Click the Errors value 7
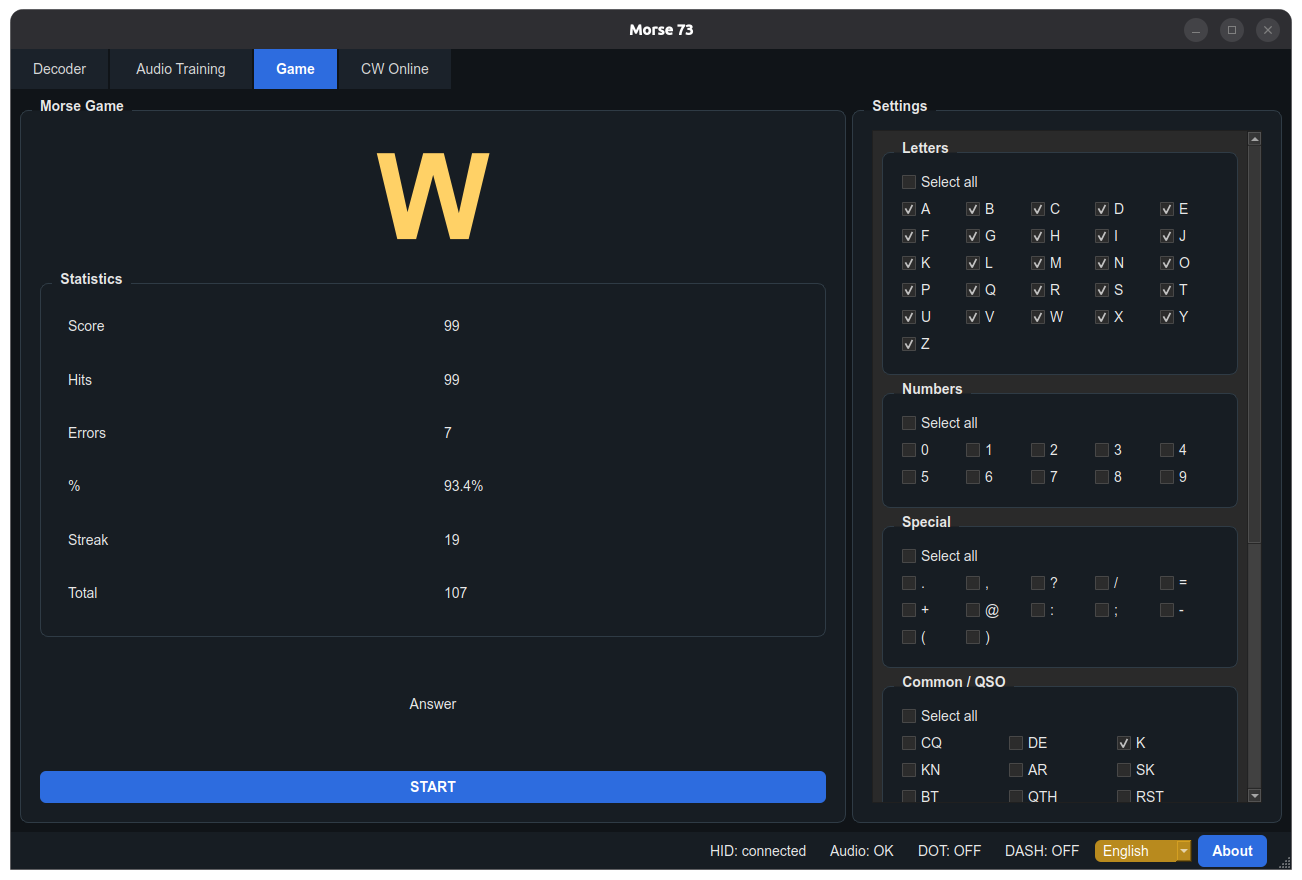This screenshot has width=1302, height=880. [448, 433]
